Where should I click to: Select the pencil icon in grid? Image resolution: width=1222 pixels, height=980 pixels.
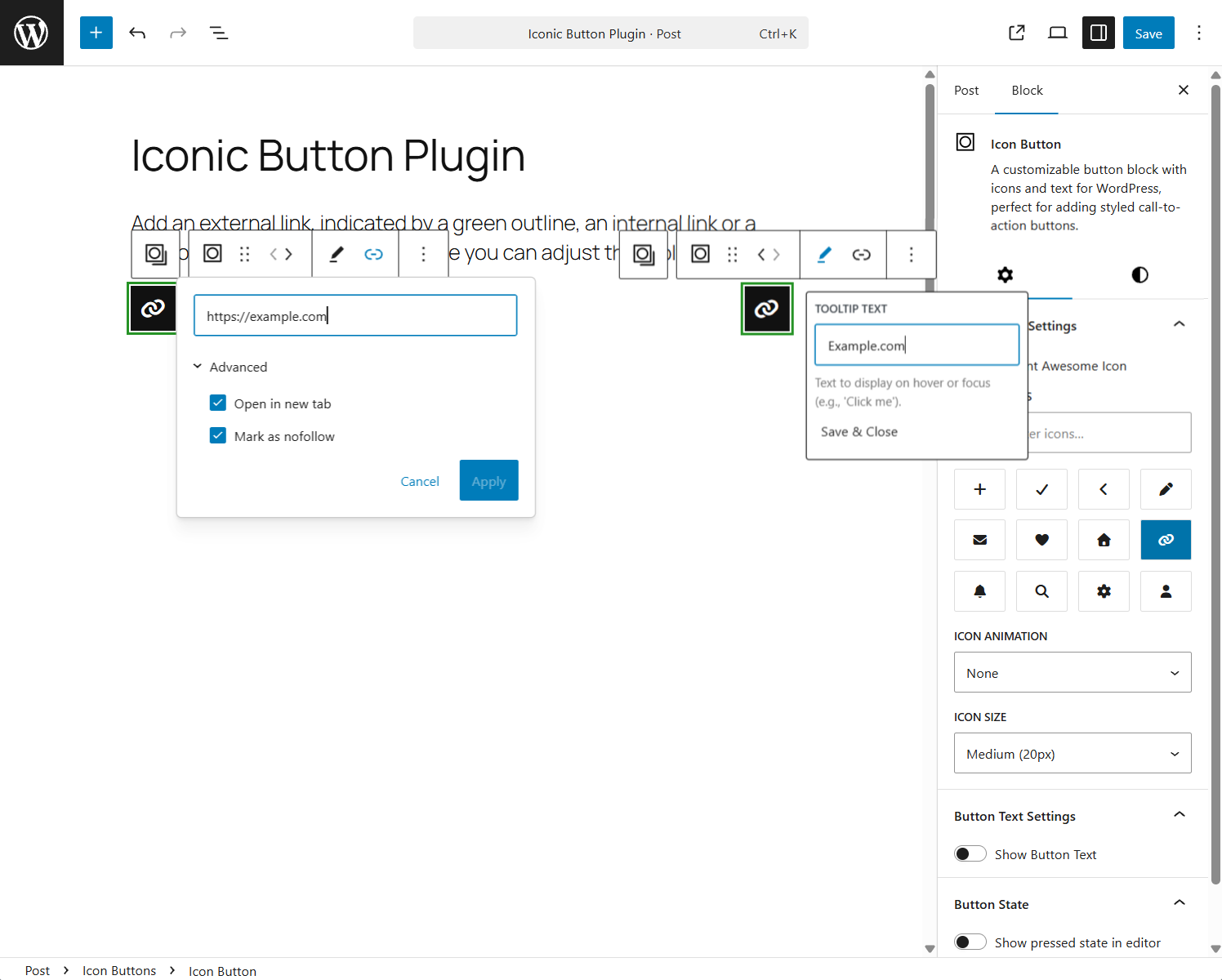coord(1166,489)
